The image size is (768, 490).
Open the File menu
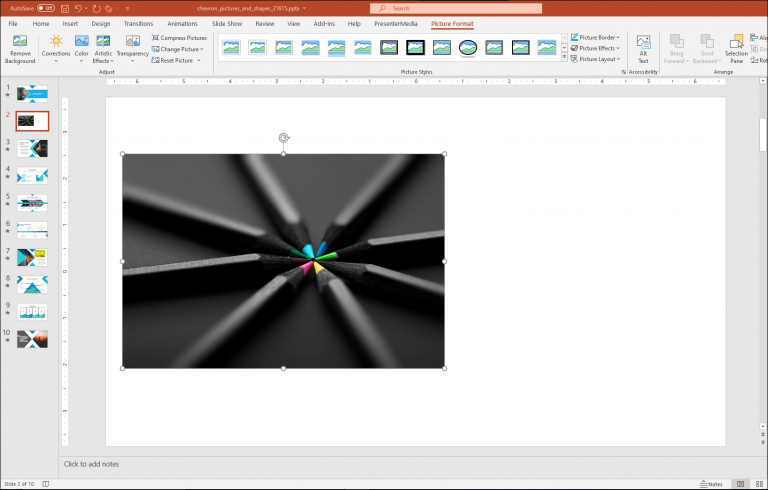point(13,24)
